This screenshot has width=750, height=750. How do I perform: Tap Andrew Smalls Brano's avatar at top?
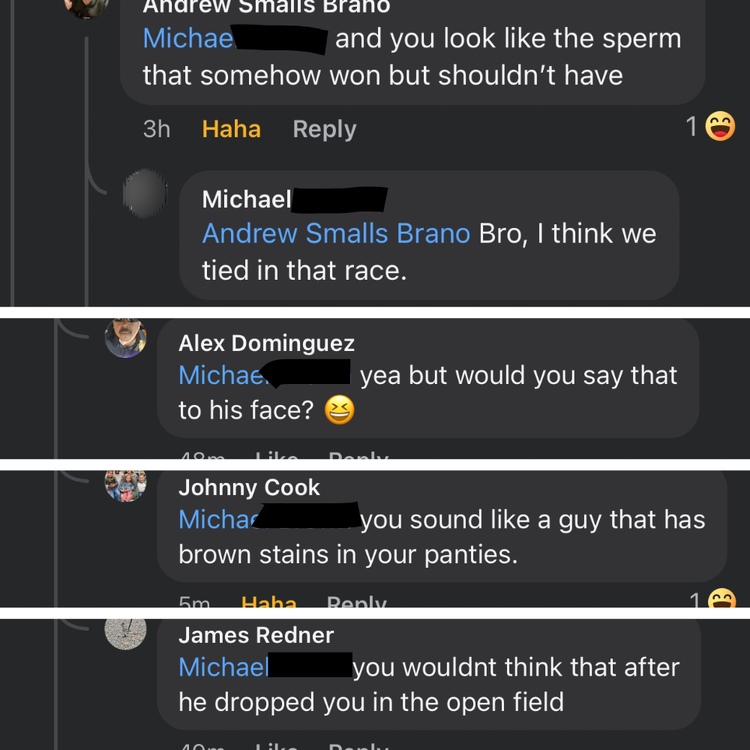click(87, 6)
